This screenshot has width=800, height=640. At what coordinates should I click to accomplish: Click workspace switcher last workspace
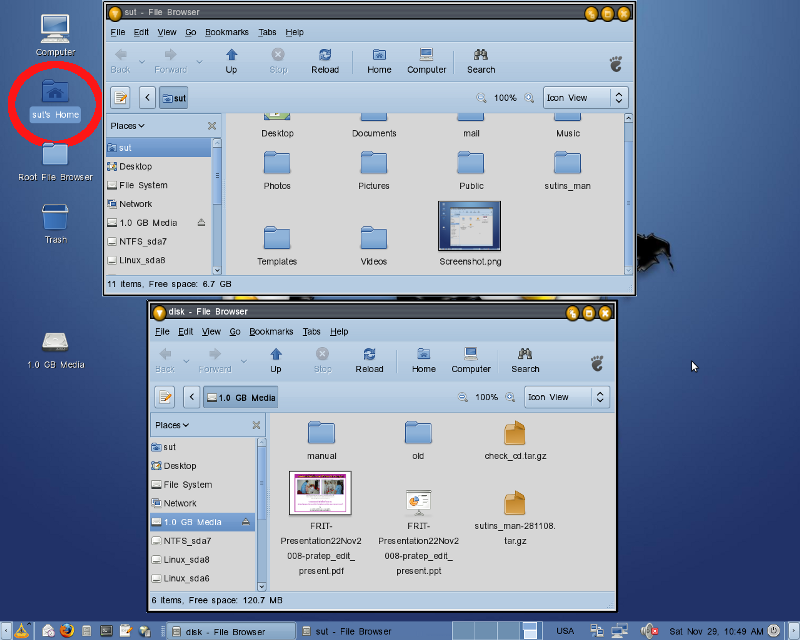(530, 631)
